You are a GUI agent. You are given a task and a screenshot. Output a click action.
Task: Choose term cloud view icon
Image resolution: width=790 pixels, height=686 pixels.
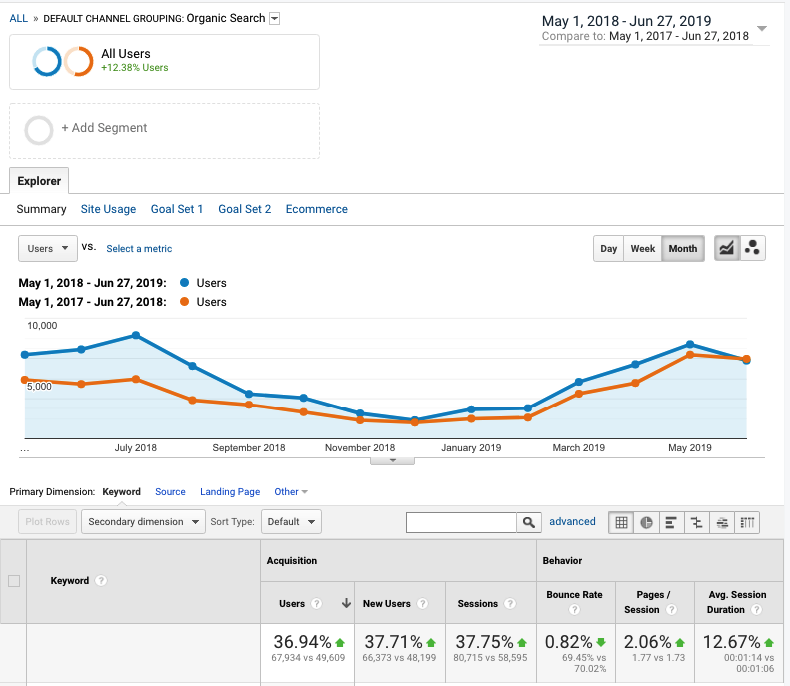(x=722, y=522)
